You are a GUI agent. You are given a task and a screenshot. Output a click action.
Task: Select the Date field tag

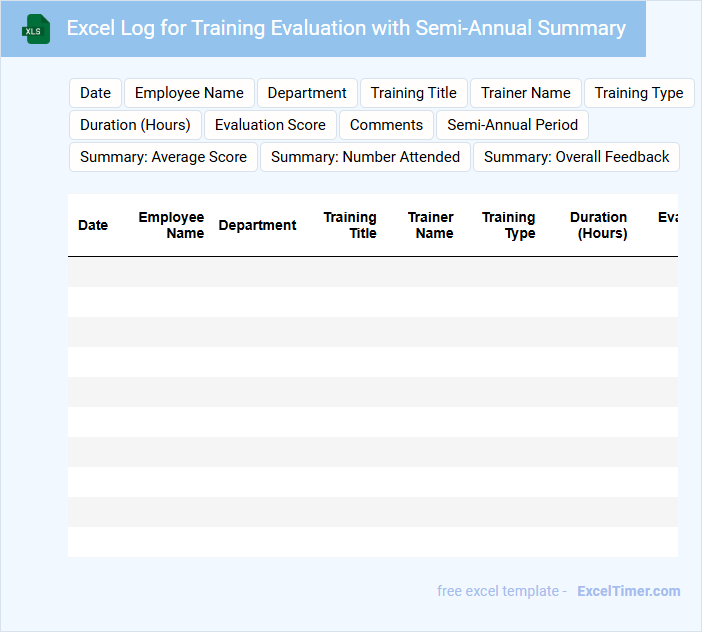[95, 93]
